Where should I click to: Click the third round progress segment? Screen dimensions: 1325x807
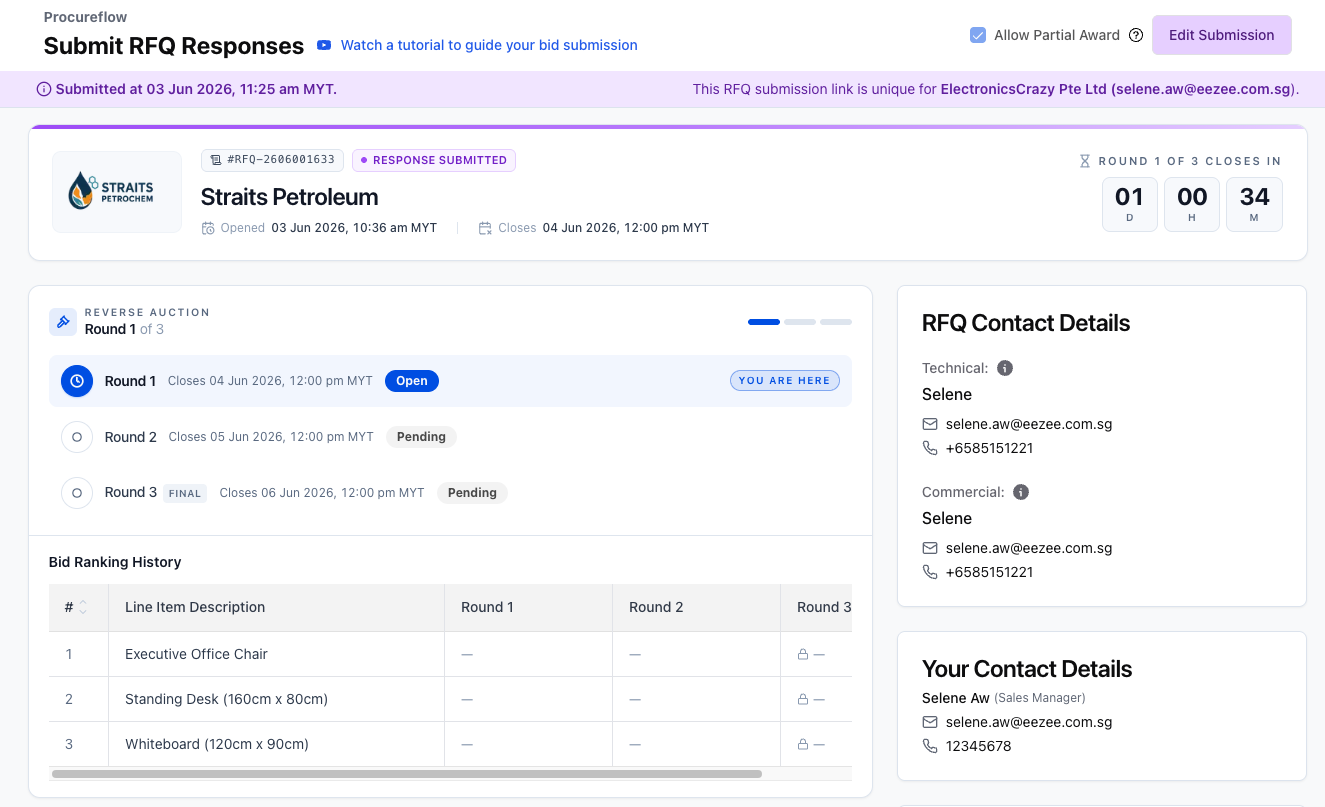pos(836,322)
